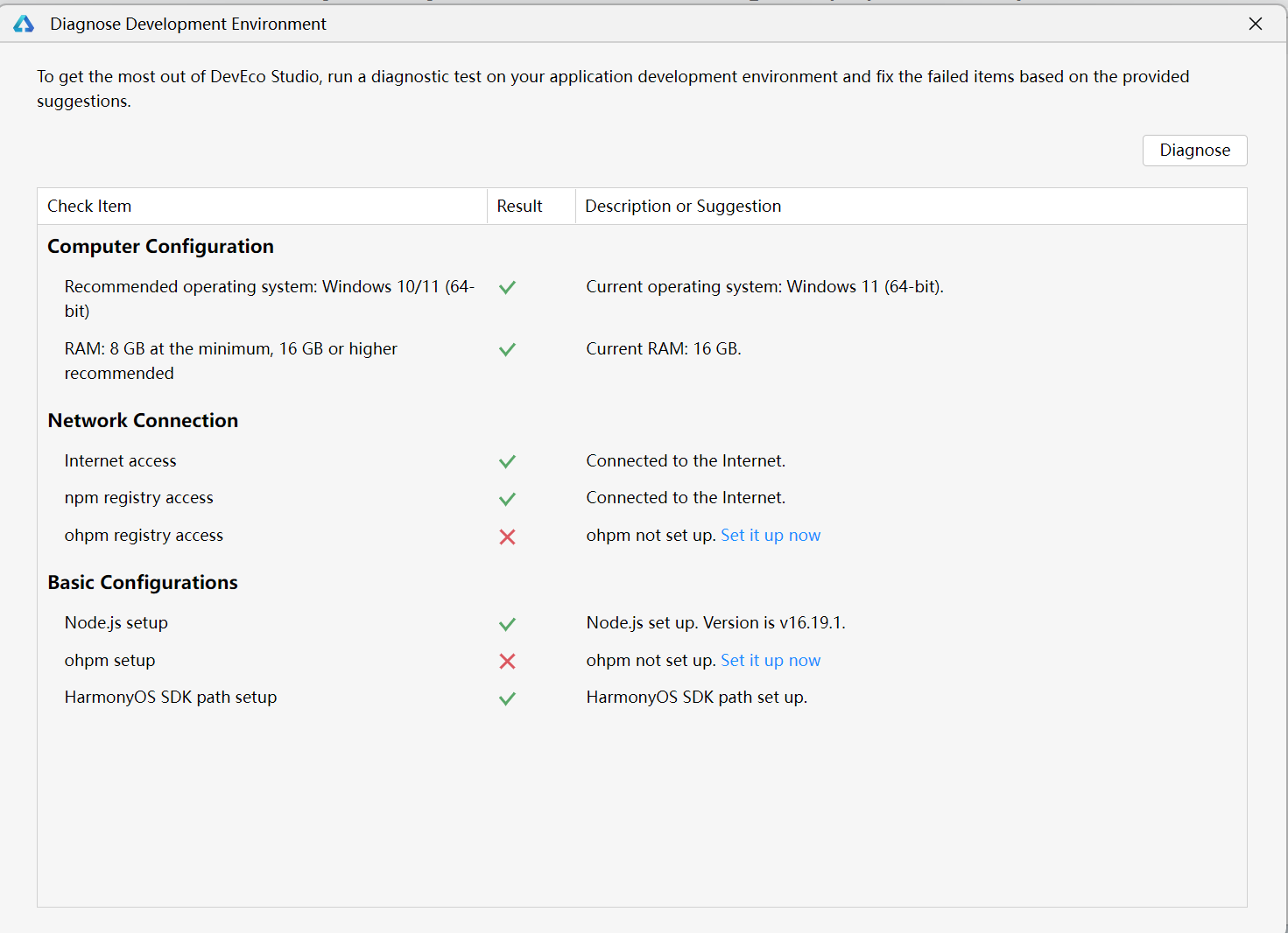Click 'Connected to the Internet.' for Internet access row
This screenshot has width=1288, height=933.
pos(686,461)
